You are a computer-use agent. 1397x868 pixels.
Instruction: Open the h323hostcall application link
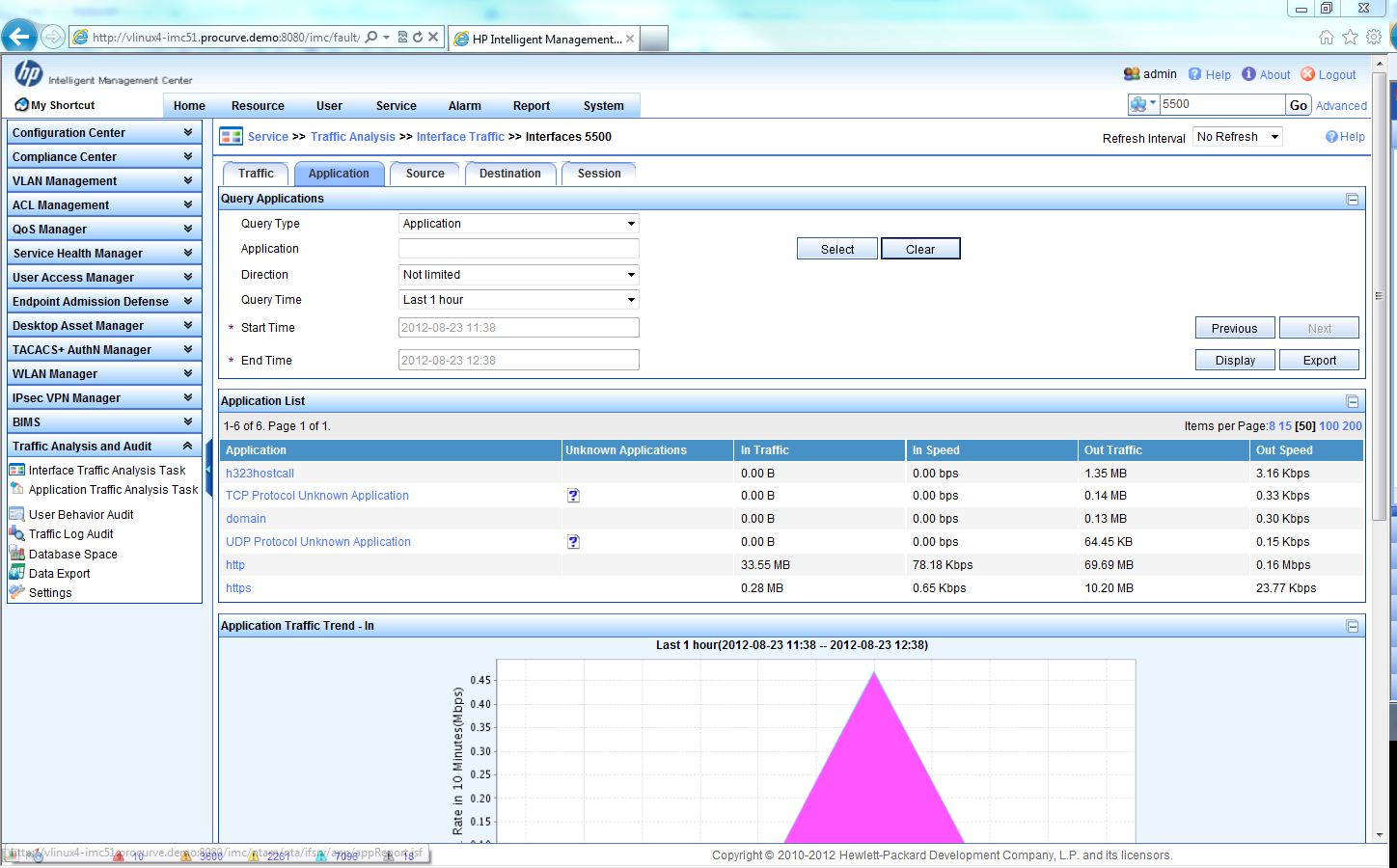pos(260,474)
